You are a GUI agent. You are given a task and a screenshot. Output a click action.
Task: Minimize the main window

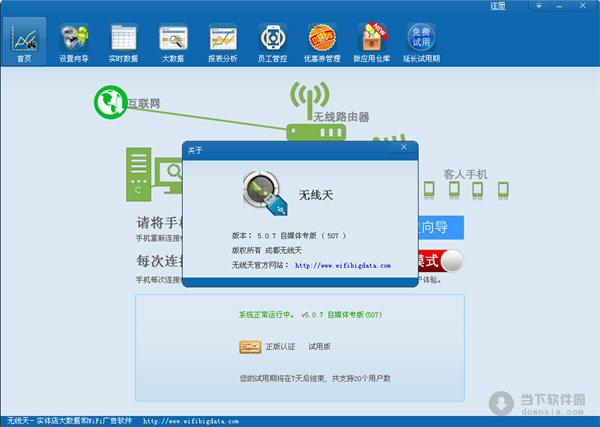[x=559, y=6]
